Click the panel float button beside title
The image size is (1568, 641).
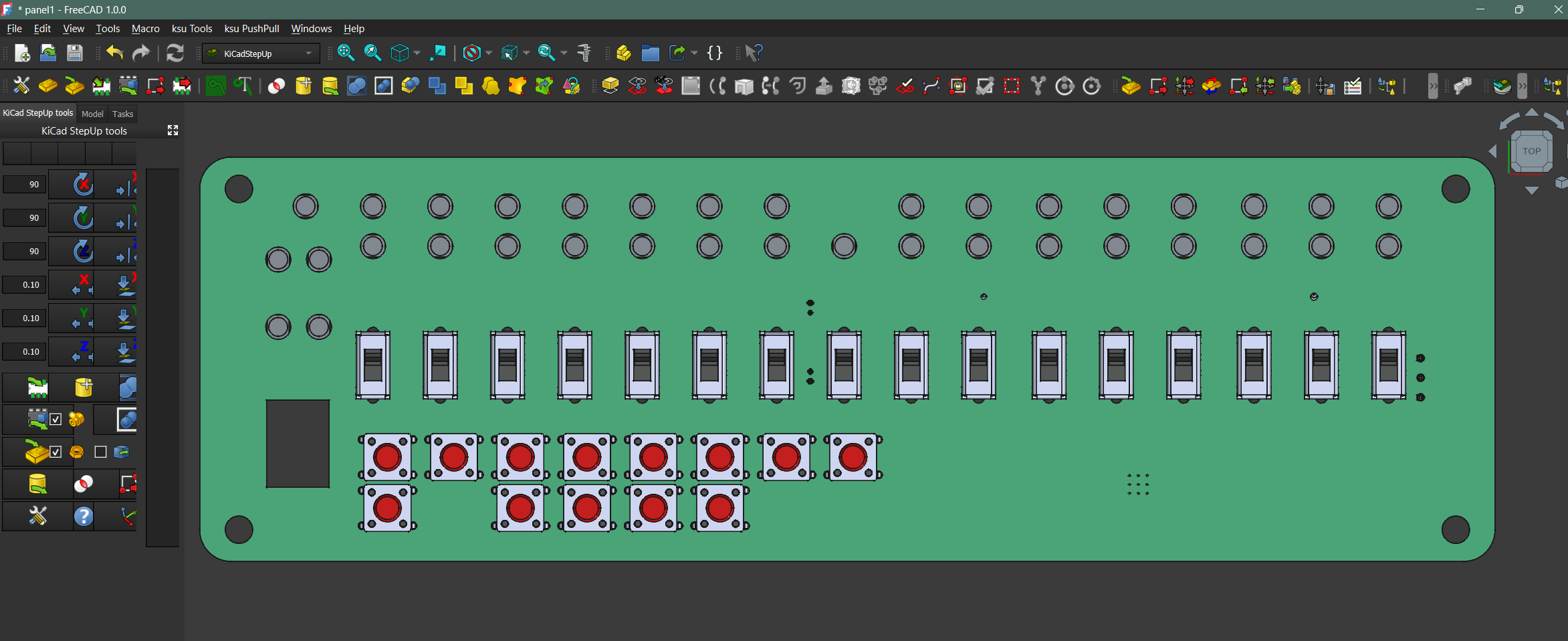click(x=173, y=130)
